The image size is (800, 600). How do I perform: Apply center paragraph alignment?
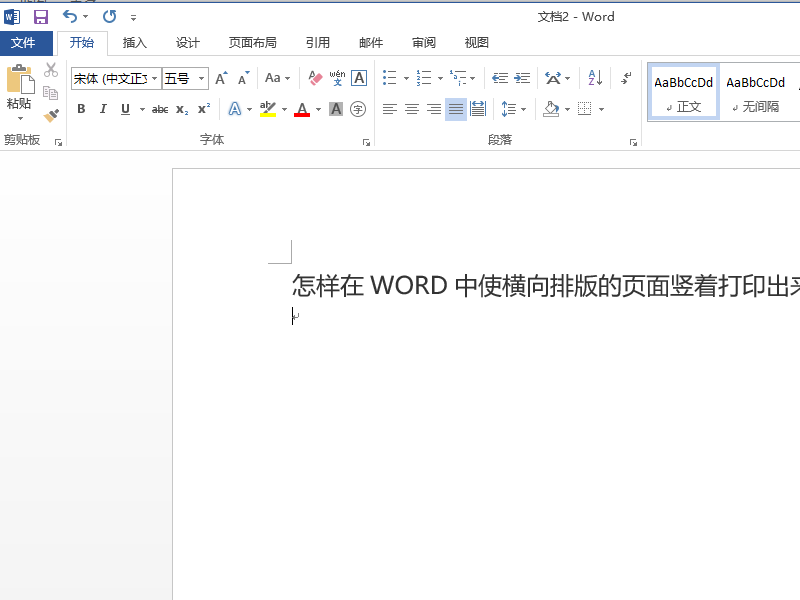pyautogui.click(x=412, y=110)
